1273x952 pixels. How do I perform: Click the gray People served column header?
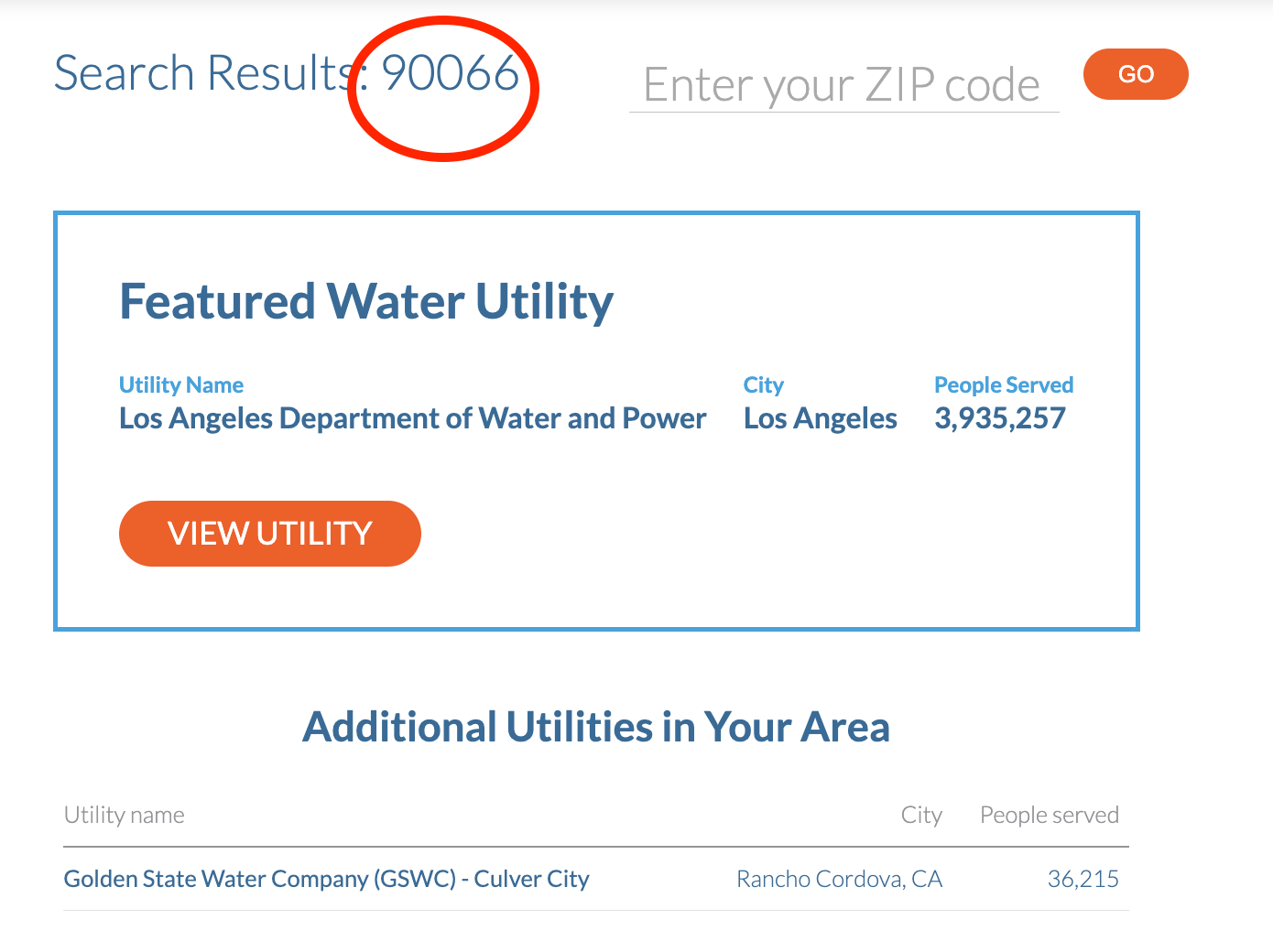pos(1050,815)
